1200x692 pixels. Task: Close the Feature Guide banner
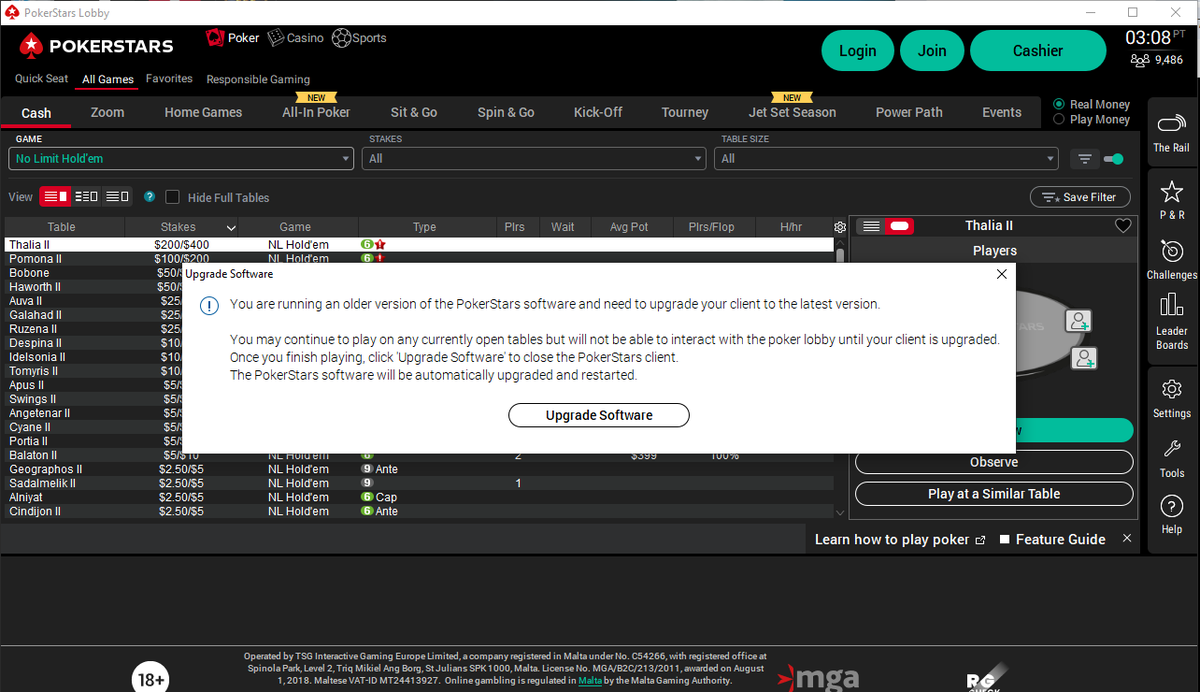1127,538
